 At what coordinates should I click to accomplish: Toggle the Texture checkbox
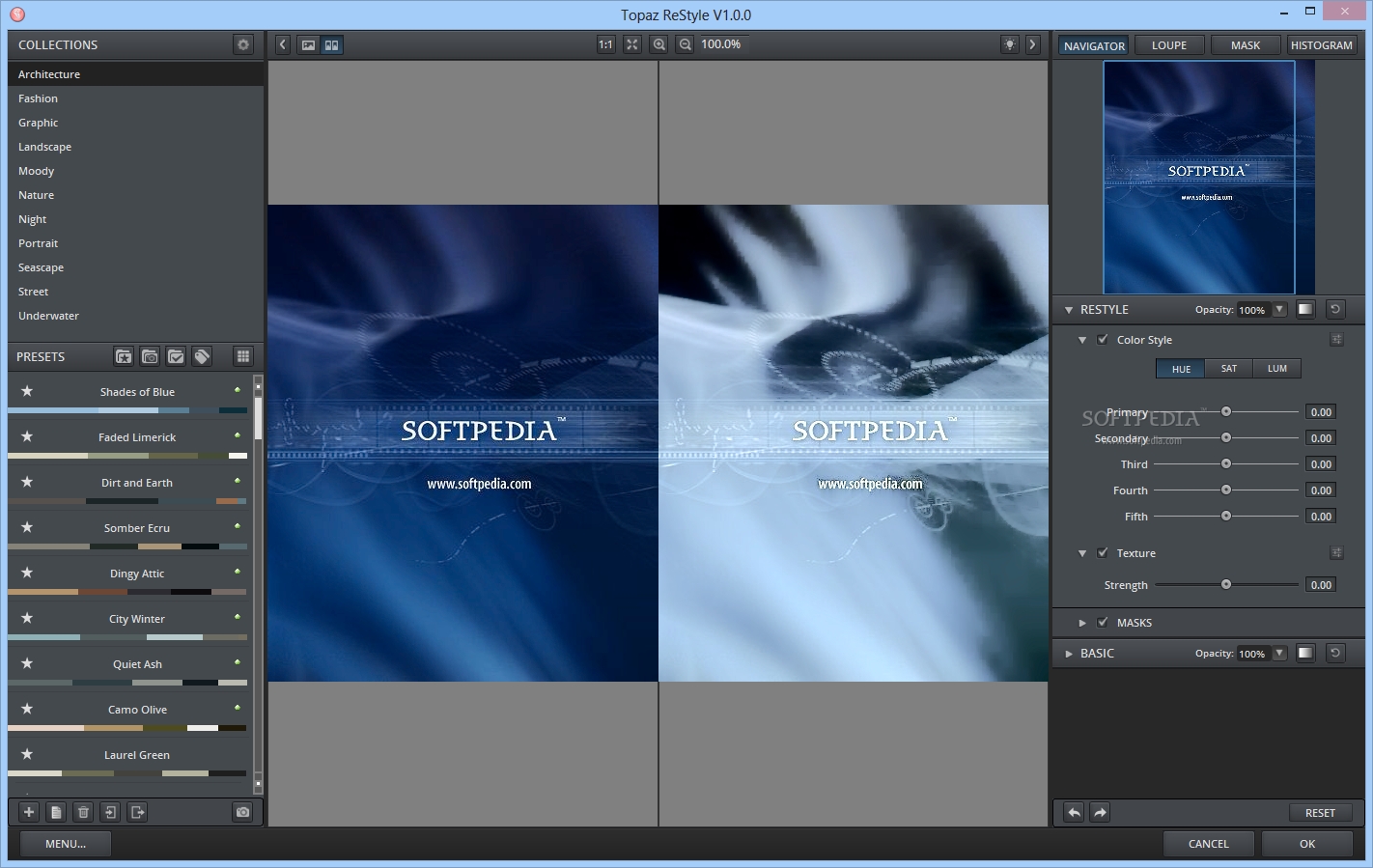point(1103,552)
